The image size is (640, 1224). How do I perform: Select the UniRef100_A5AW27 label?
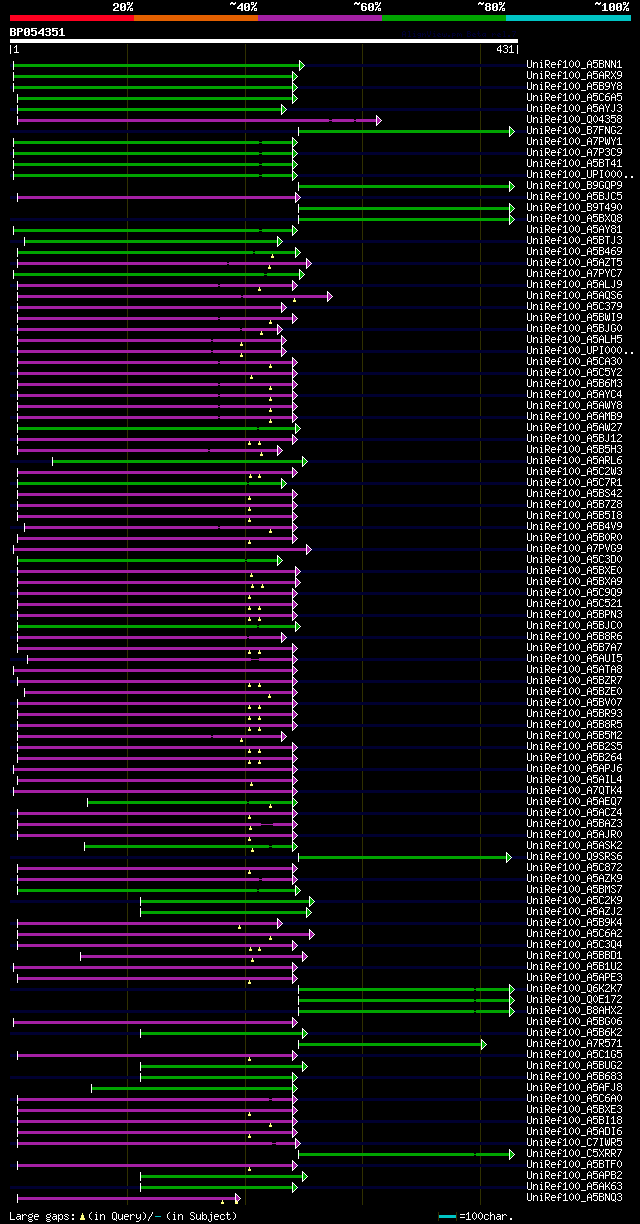coord(574,428)
